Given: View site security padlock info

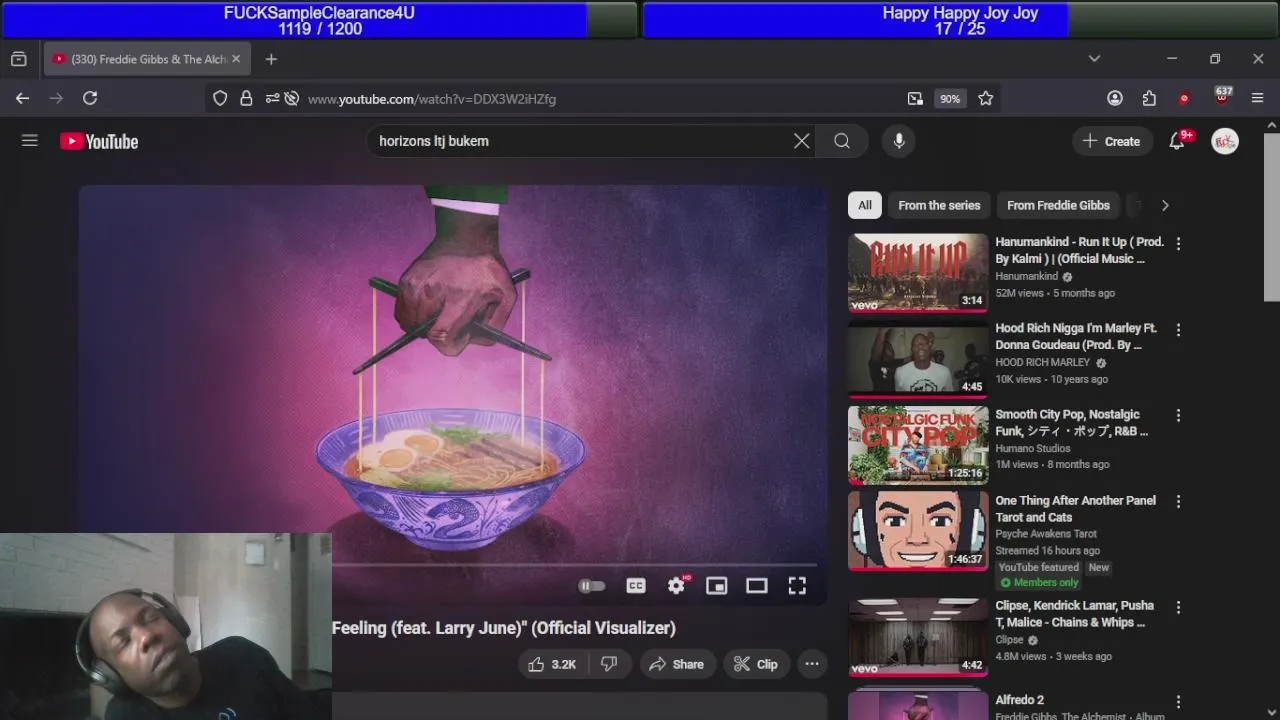Looking at the screenshot, I should pos(246,98).
